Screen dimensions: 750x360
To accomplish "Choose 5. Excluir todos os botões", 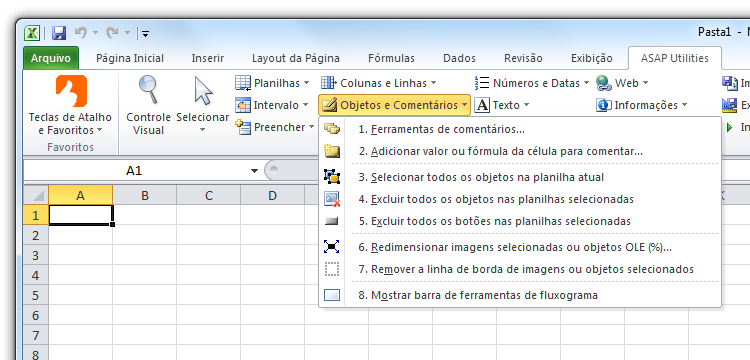I will [520, 221].
